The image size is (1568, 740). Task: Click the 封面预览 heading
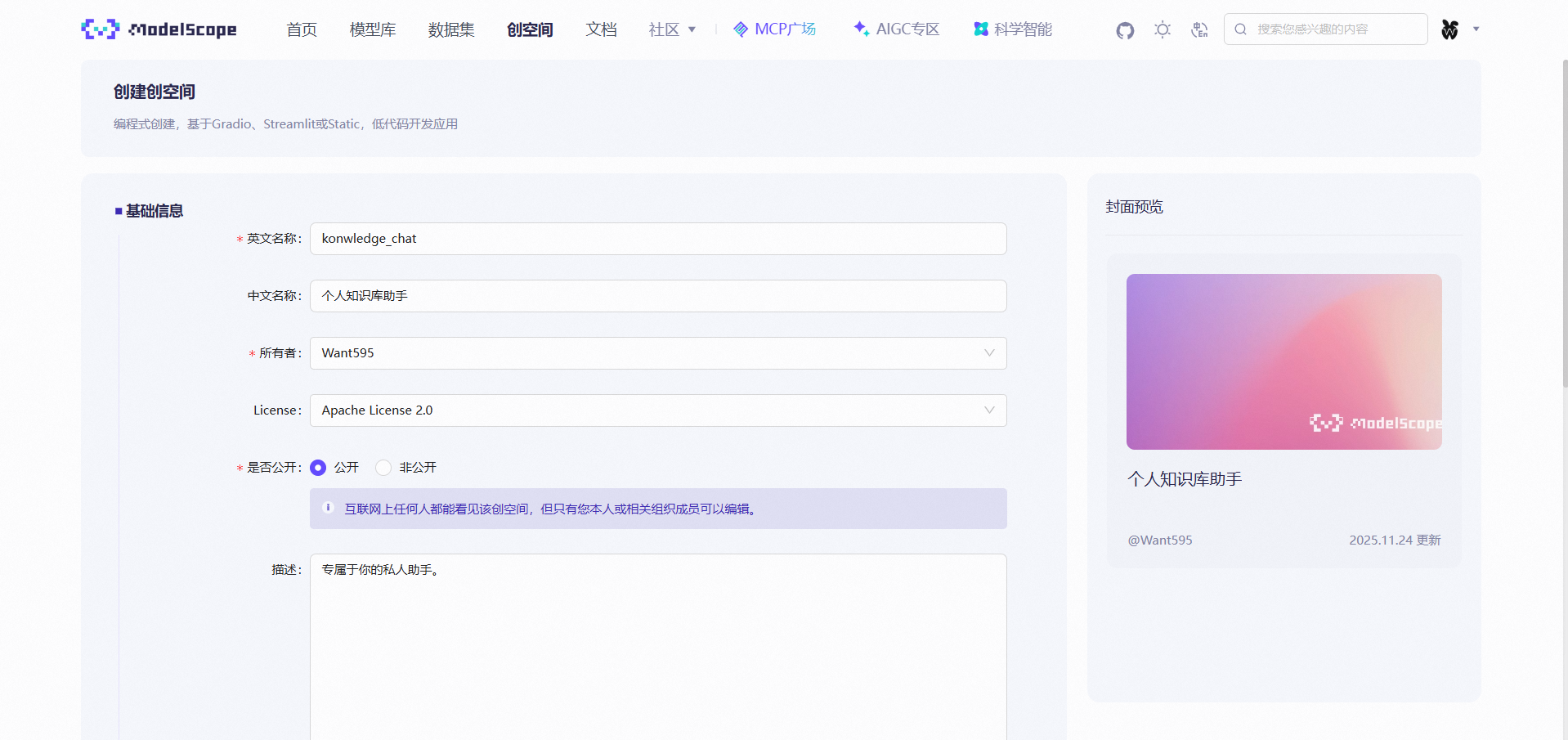coord(1134,207)
